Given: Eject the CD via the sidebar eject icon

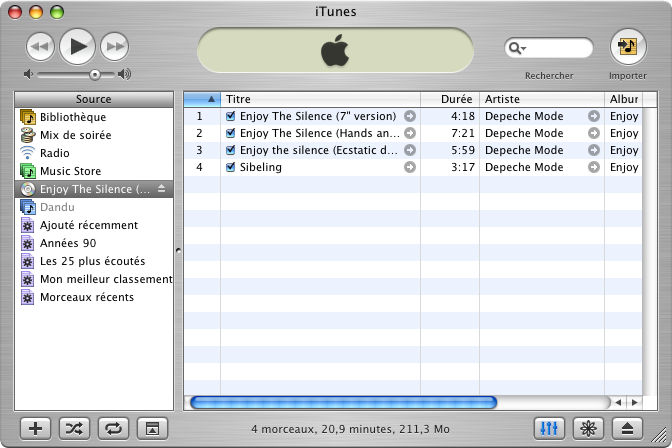Looking at the screenshot, I should pos(161,189).
